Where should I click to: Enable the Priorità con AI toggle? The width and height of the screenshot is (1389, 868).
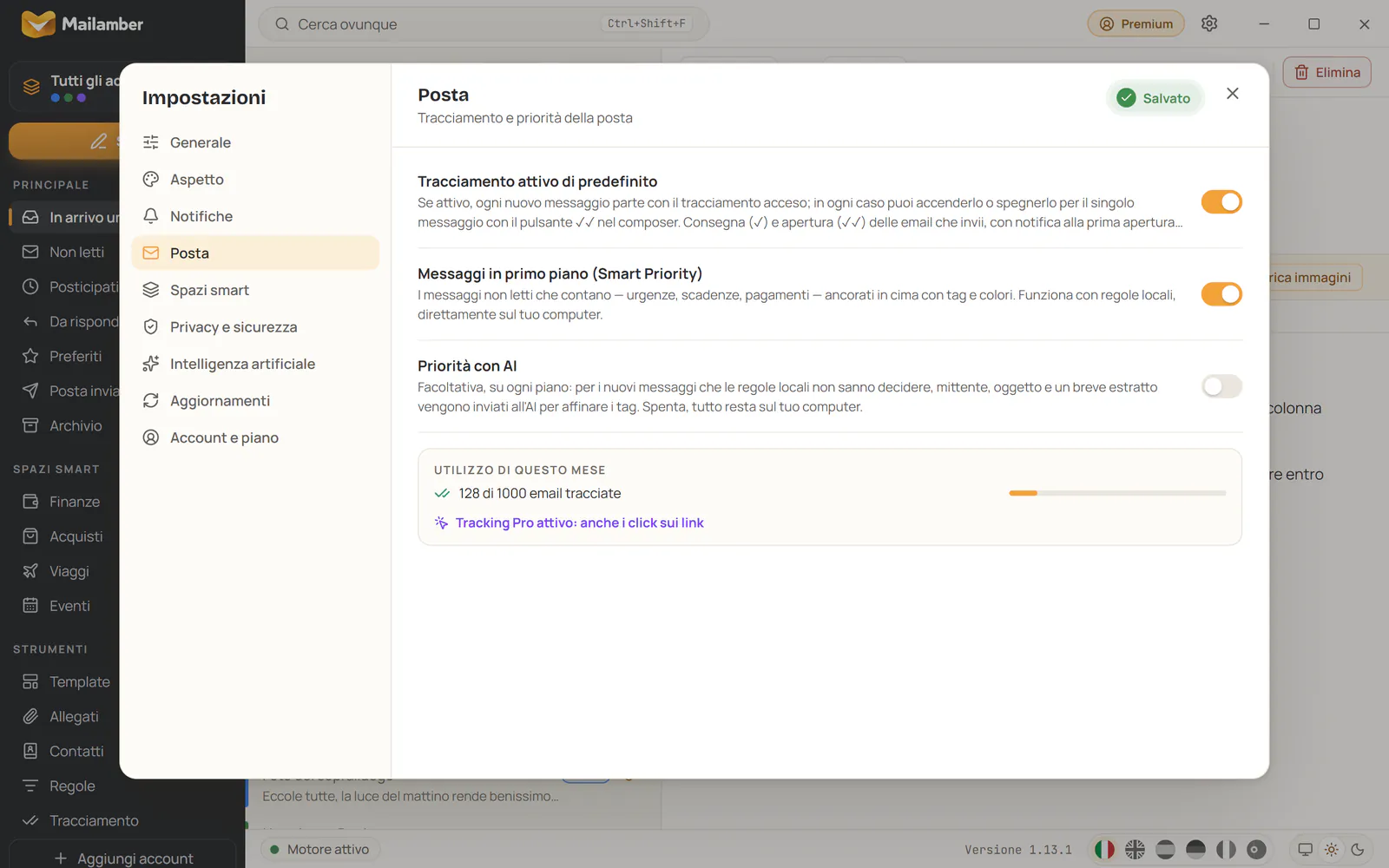coord(1221,386)
